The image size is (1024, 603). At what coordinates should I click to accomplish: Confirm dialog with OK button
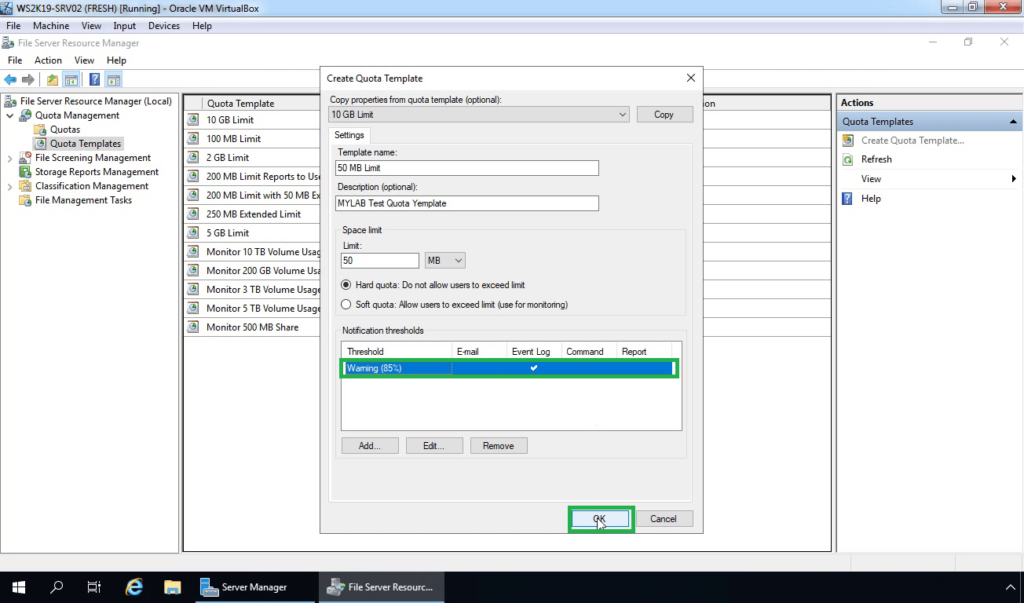[600, 519]
